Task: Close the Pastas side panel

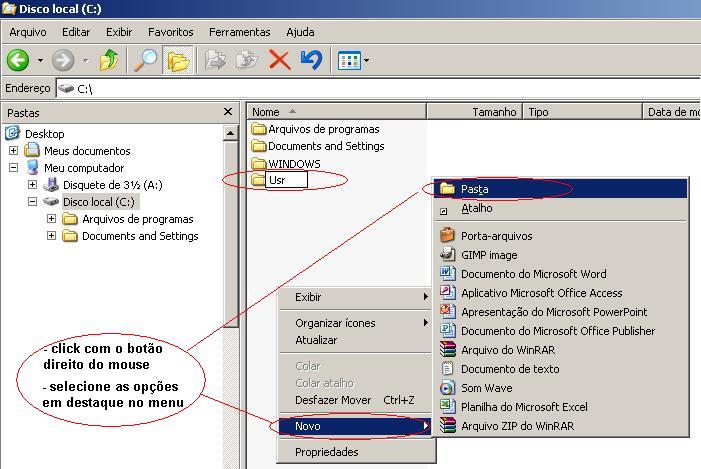Action: tap(228, 112)
